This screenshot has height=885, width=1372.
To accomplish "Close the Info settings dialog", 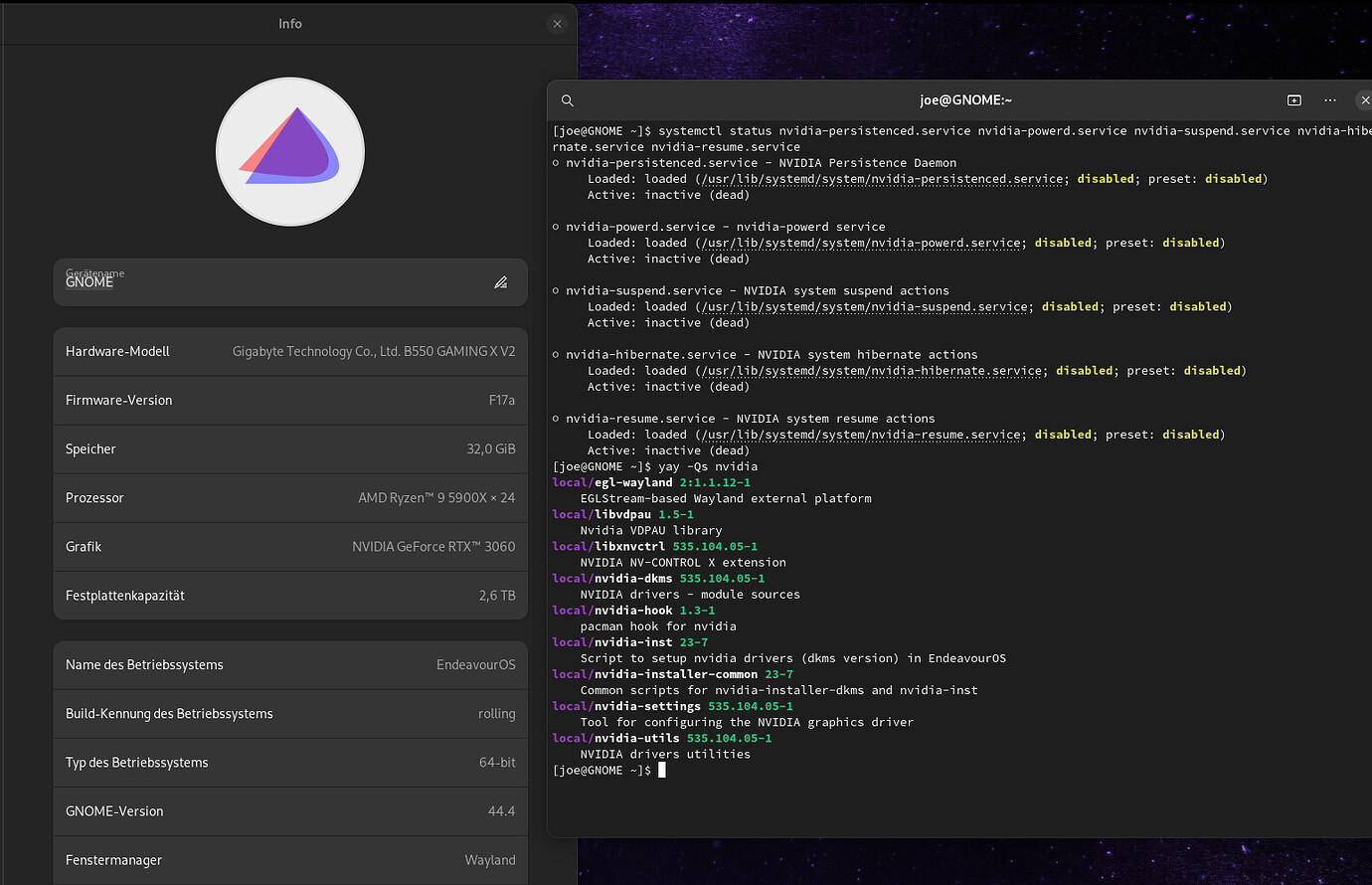I will 557,24.
